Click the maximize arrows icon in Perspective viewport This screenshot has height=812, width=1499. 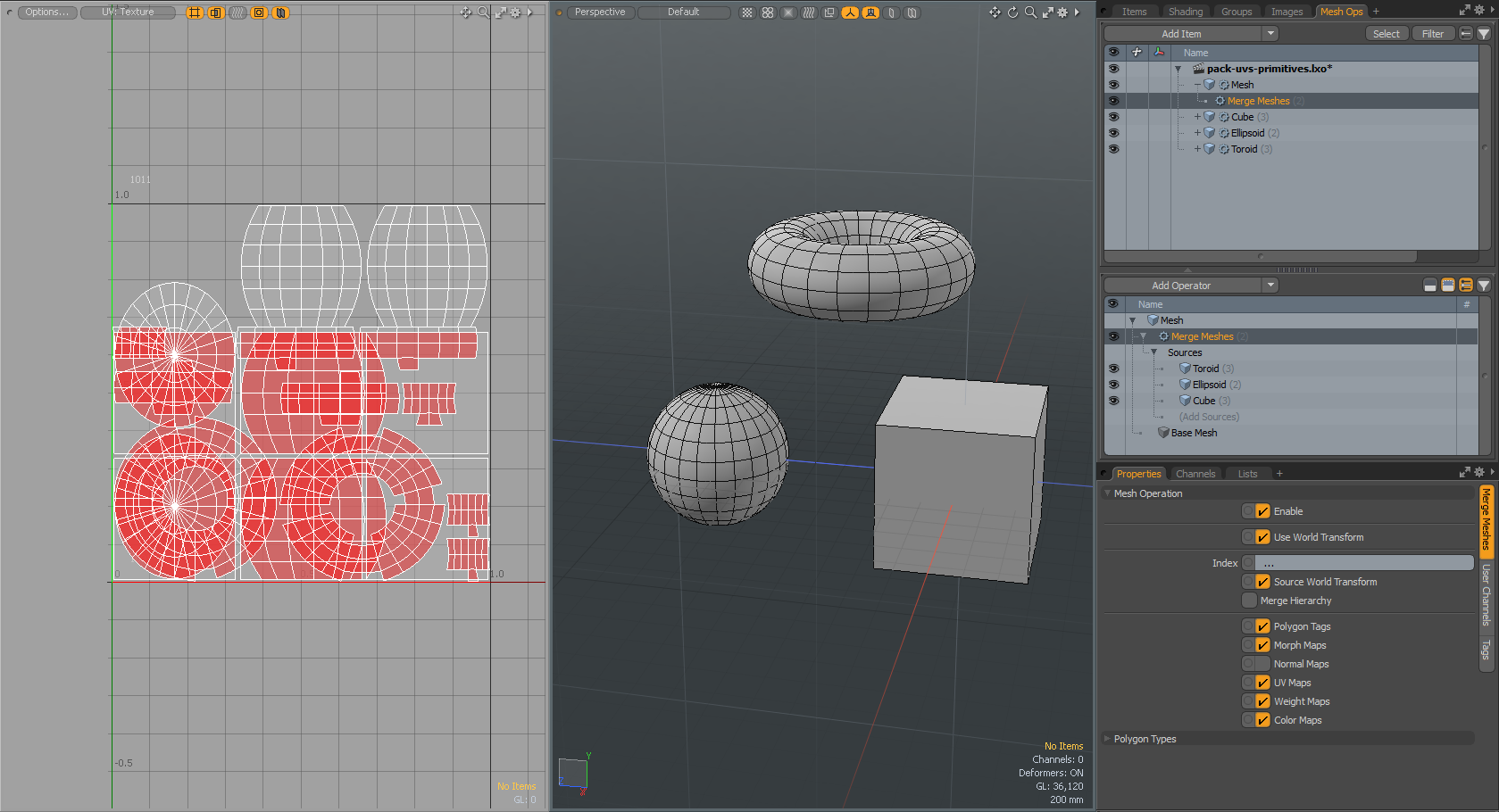(1047, 12)
